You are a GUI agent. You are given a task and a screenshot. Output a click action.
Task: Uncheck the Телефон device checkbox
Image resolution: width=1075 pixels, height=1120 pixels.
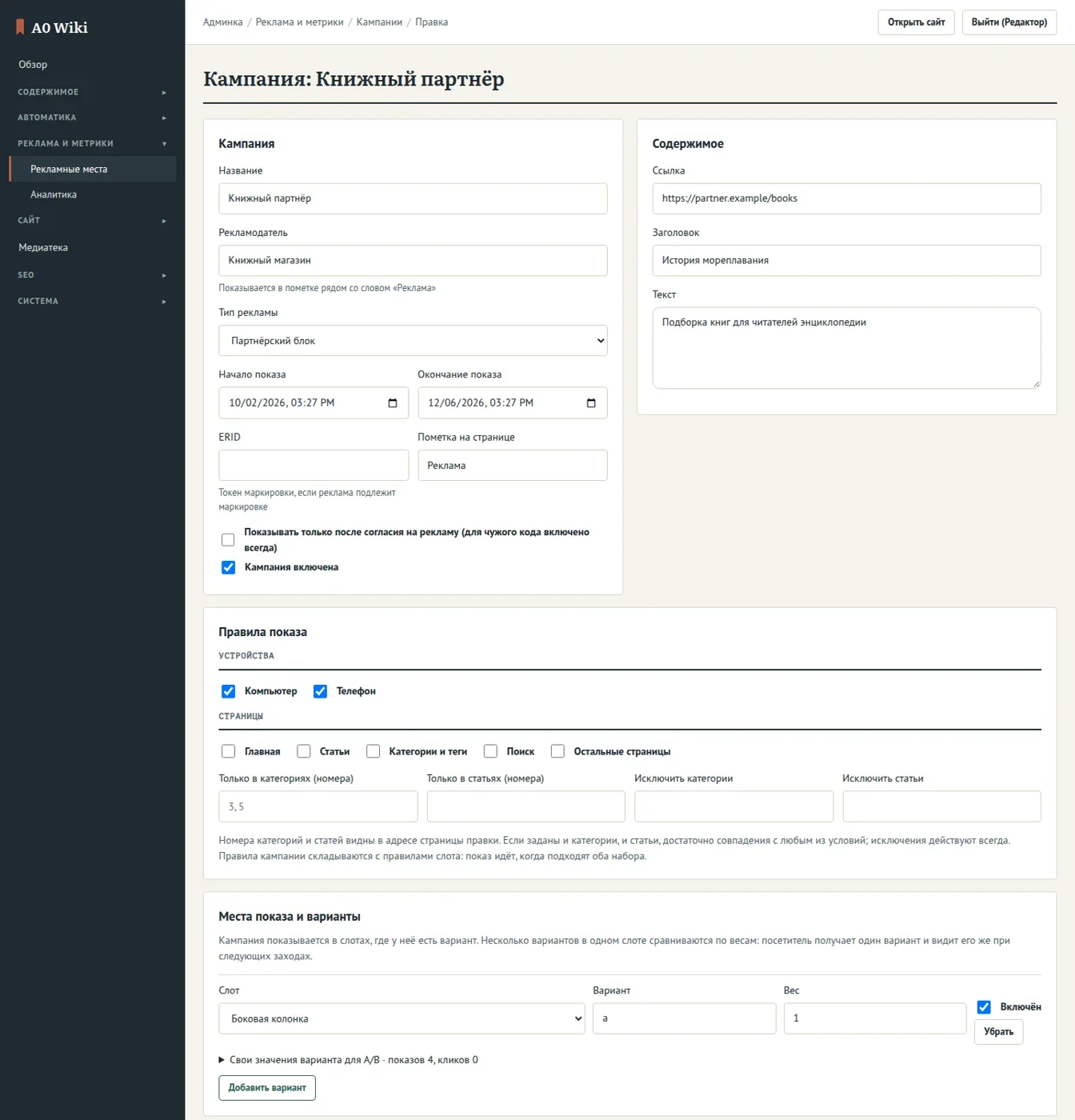(320, 691)
